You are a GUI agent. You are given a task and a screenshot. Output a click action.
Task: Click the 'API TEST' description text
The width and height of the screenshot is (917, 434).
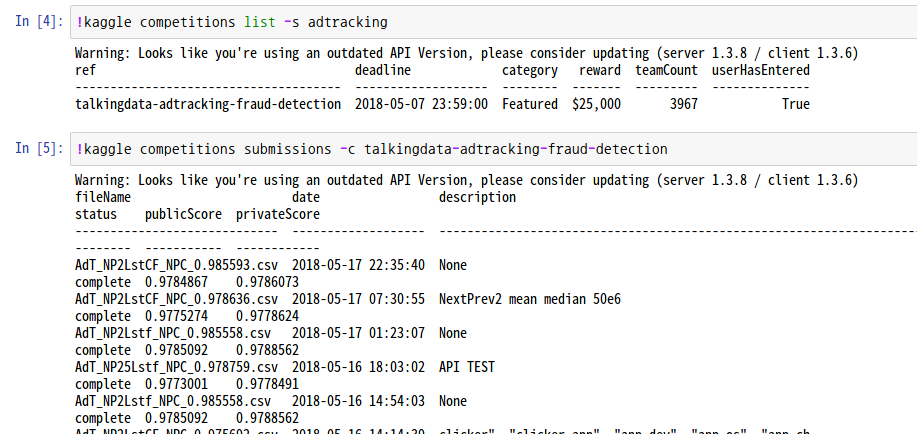click(467, 368)
